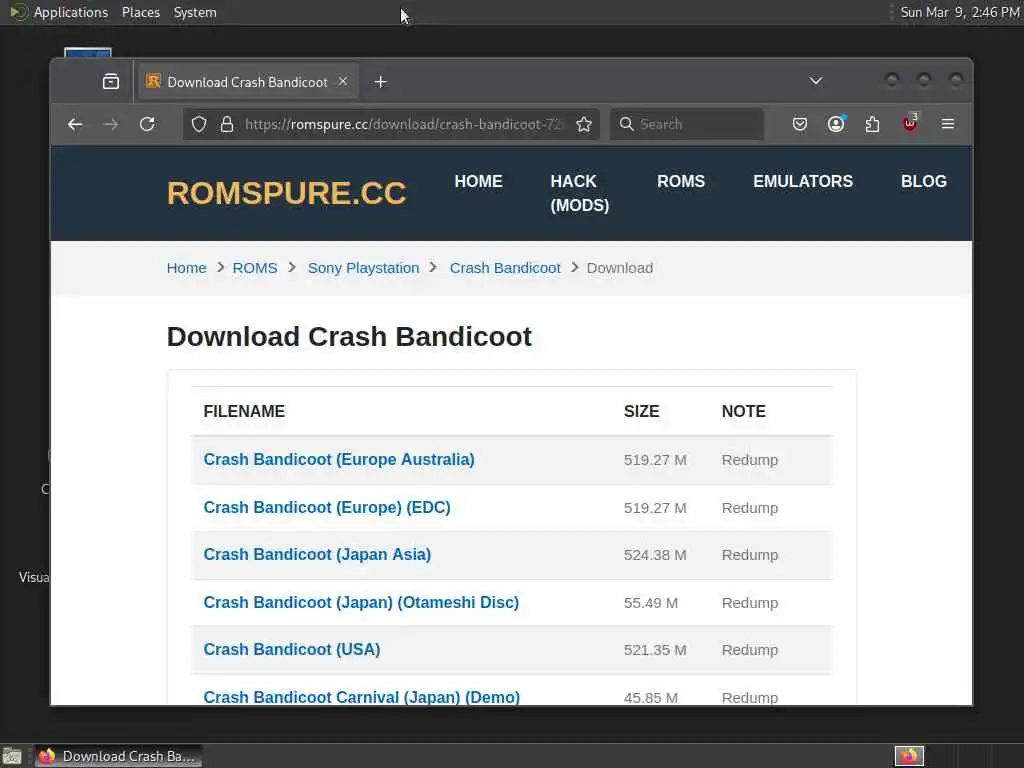Download Crash Bandicoot (Europe) (EDC)

pyautogui.click(x=327, y=507)
